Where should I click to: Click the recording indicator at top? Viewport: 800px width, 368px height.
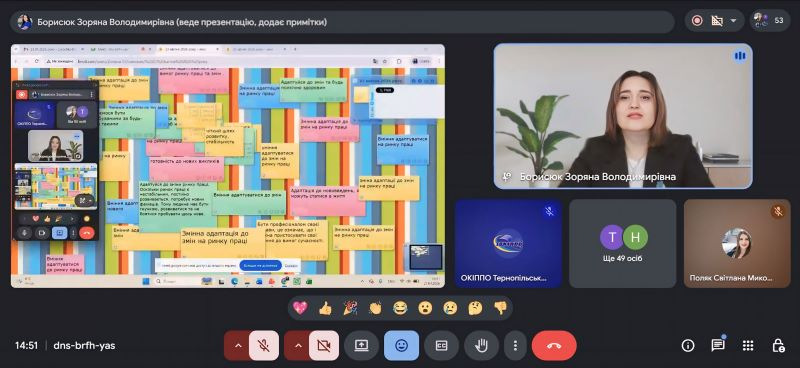pyautogui.click(x=697, y=21)
